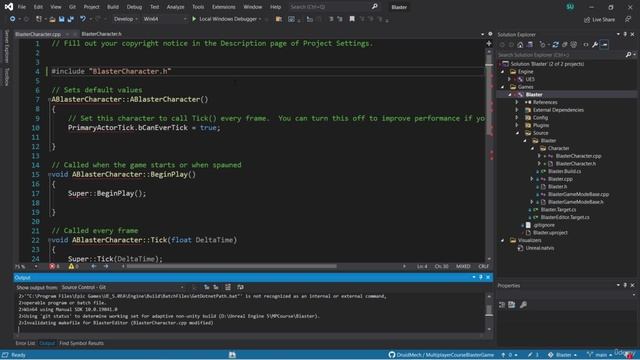Click error count icon below editor
The height and width of the screenshot is (360, 640).
pos(52,266)
